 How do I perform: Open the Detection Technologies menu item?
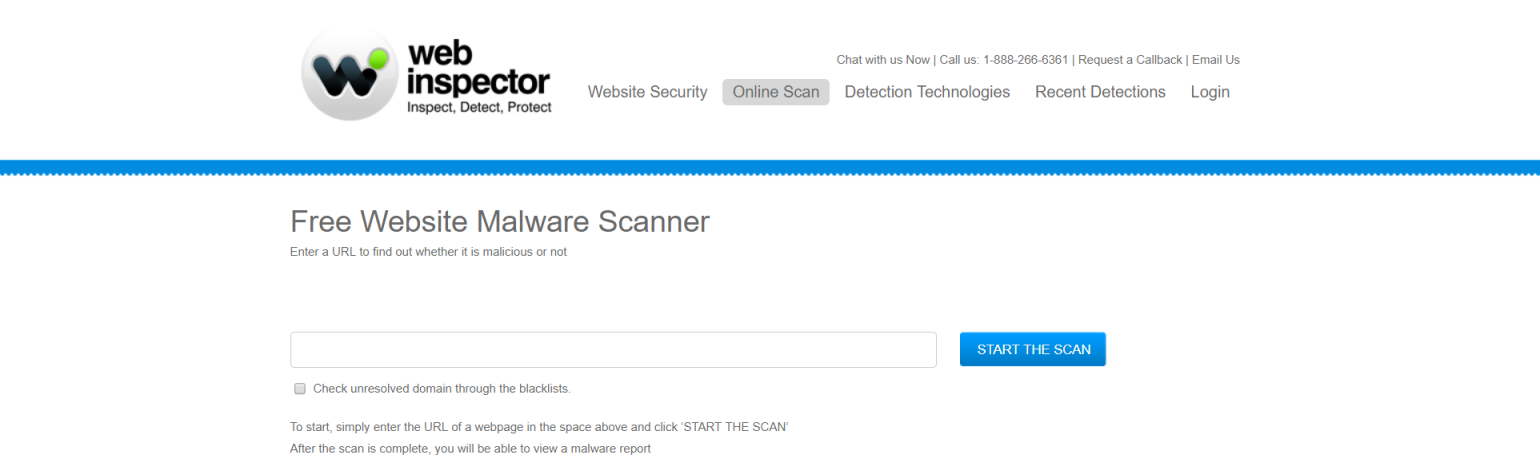coord(927,92)
